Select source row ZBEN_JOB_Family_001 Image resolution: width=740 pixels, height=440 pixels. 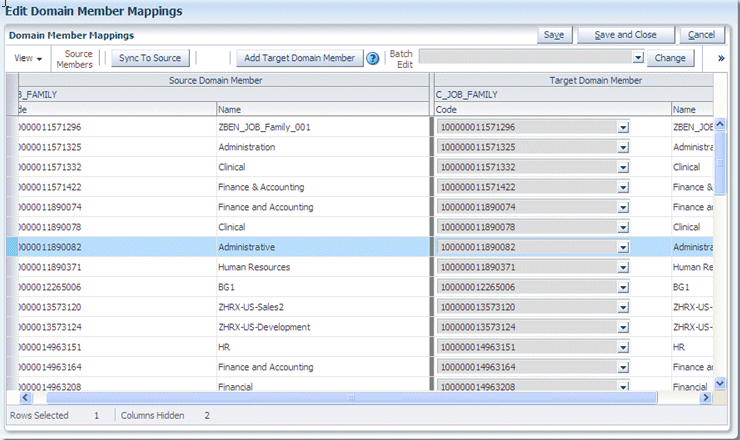pyautogui.click(x=224, y=127)
